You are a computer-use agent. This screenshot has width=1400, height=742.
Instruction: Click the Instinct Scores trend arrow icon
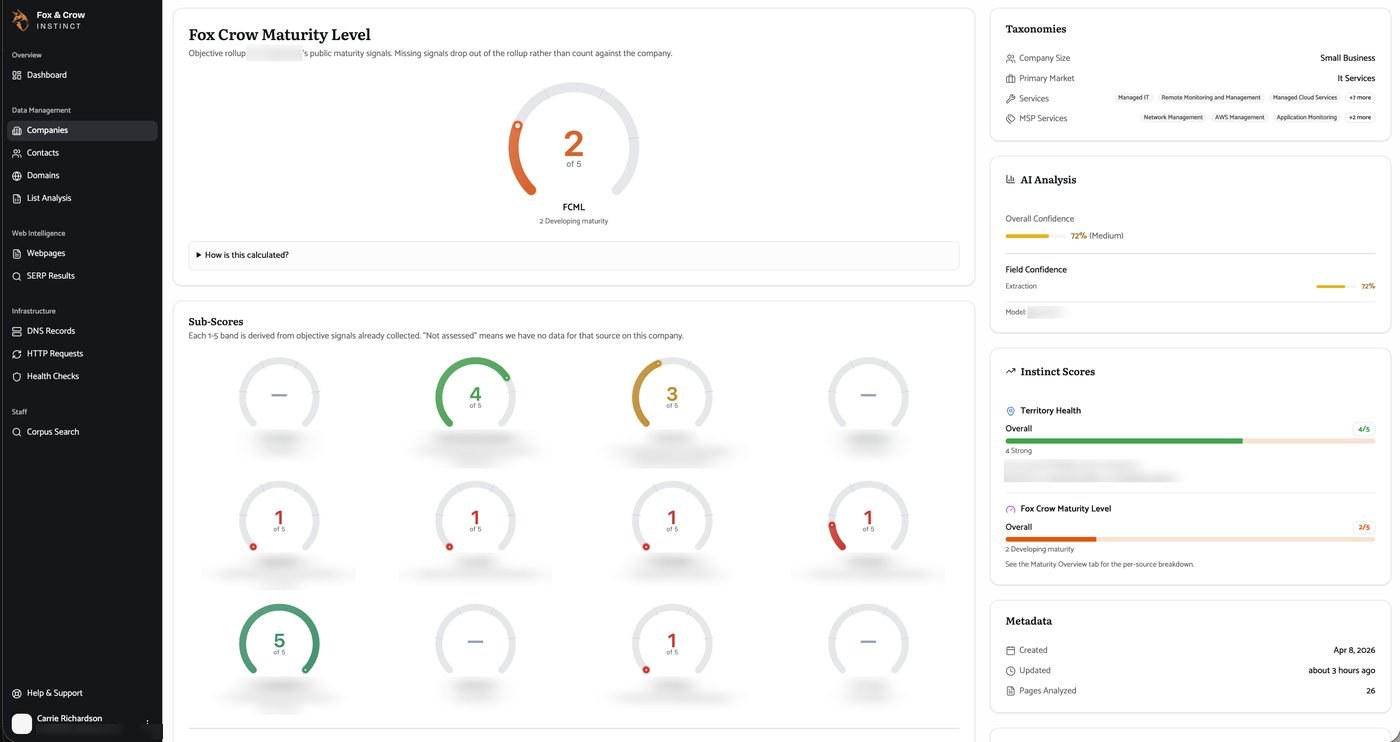pos(1011,371)
